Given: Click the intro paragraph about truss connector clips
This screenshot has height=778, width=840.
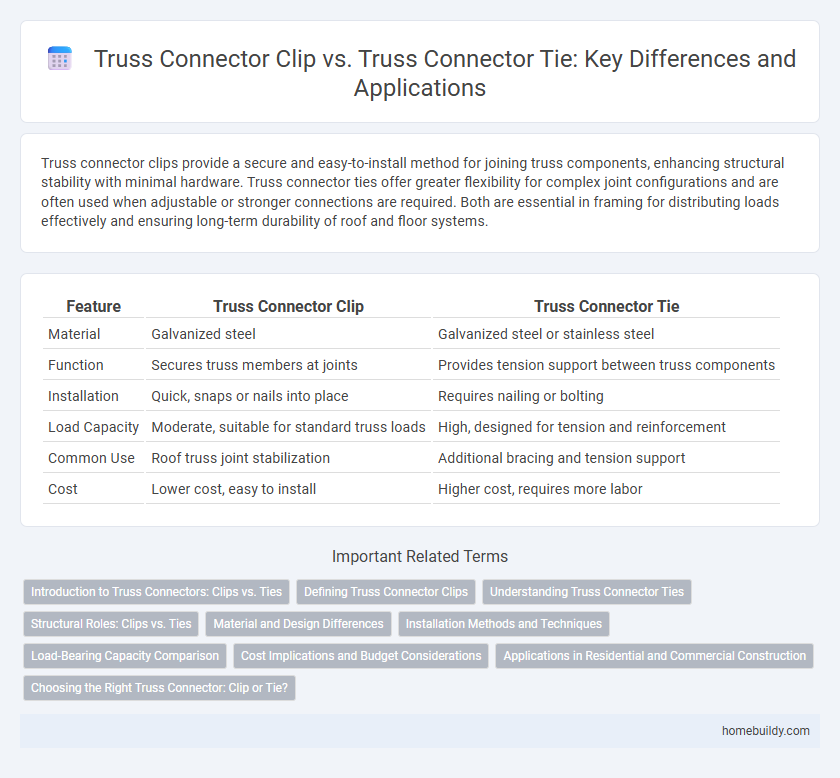Looking at the screenshot, I should 412,192.
